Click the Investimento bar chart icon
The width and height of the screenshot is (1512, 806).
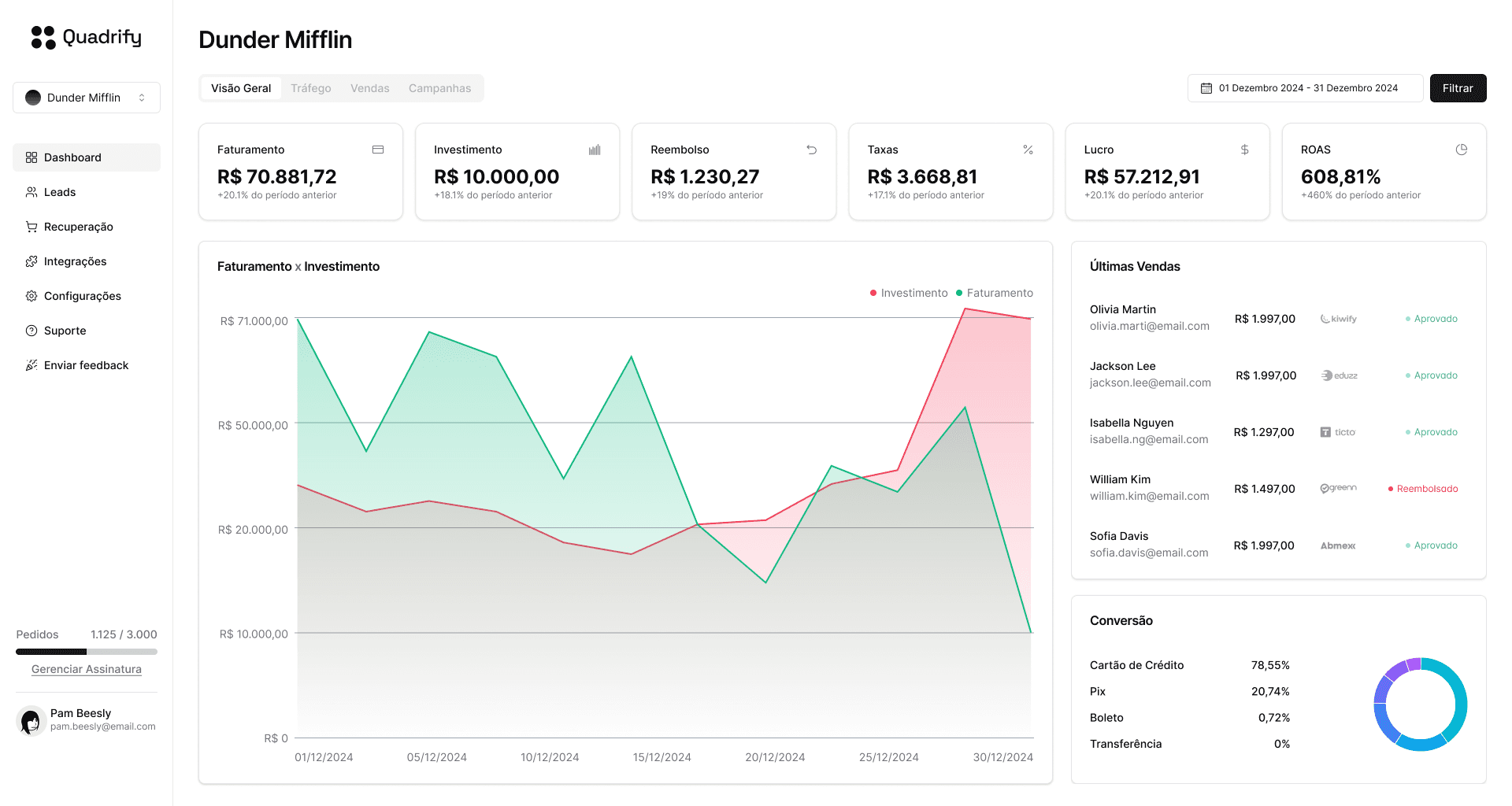pos(595,150)
